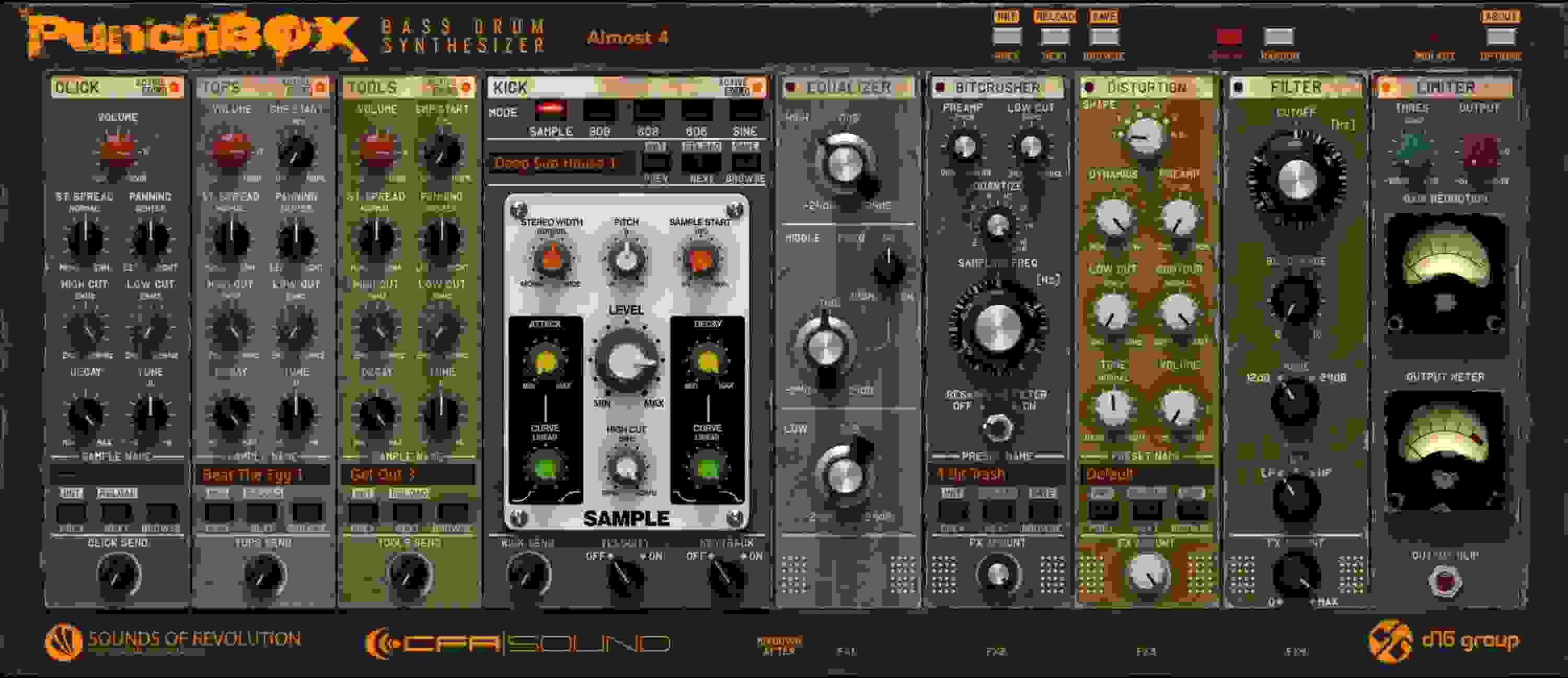This screenshot has height=678, width=1568.
Task: Select the SAMPLE kick mode
Action: [x=550, y=111]
